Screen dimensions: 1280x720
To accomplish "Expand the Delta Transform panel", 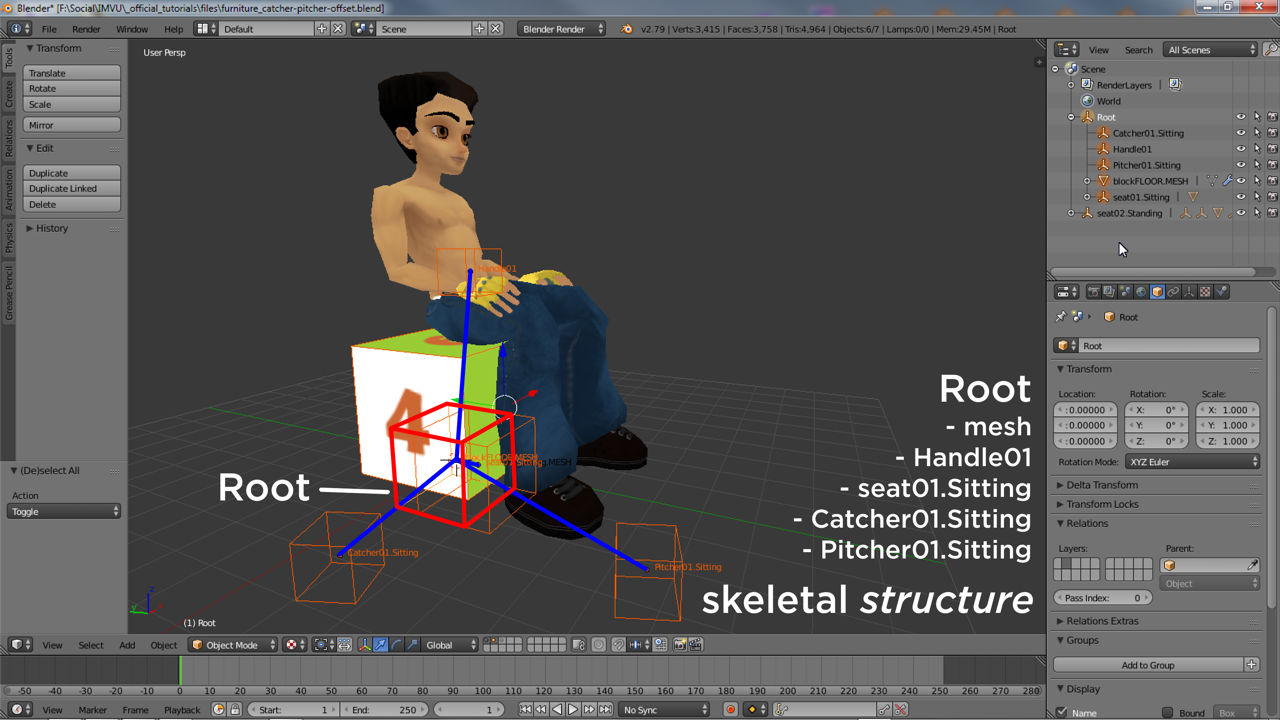I will tap(1101, 485).
